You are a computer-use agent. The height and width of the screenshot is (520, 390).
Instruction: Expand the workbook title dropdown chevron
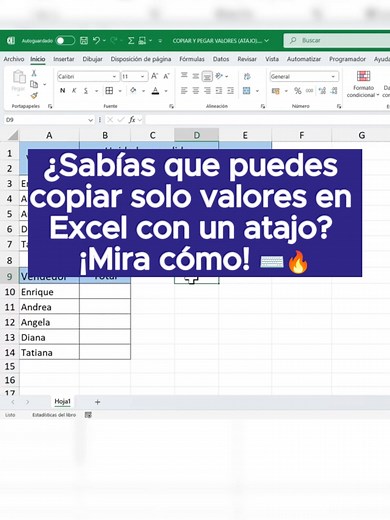point(266,41)
